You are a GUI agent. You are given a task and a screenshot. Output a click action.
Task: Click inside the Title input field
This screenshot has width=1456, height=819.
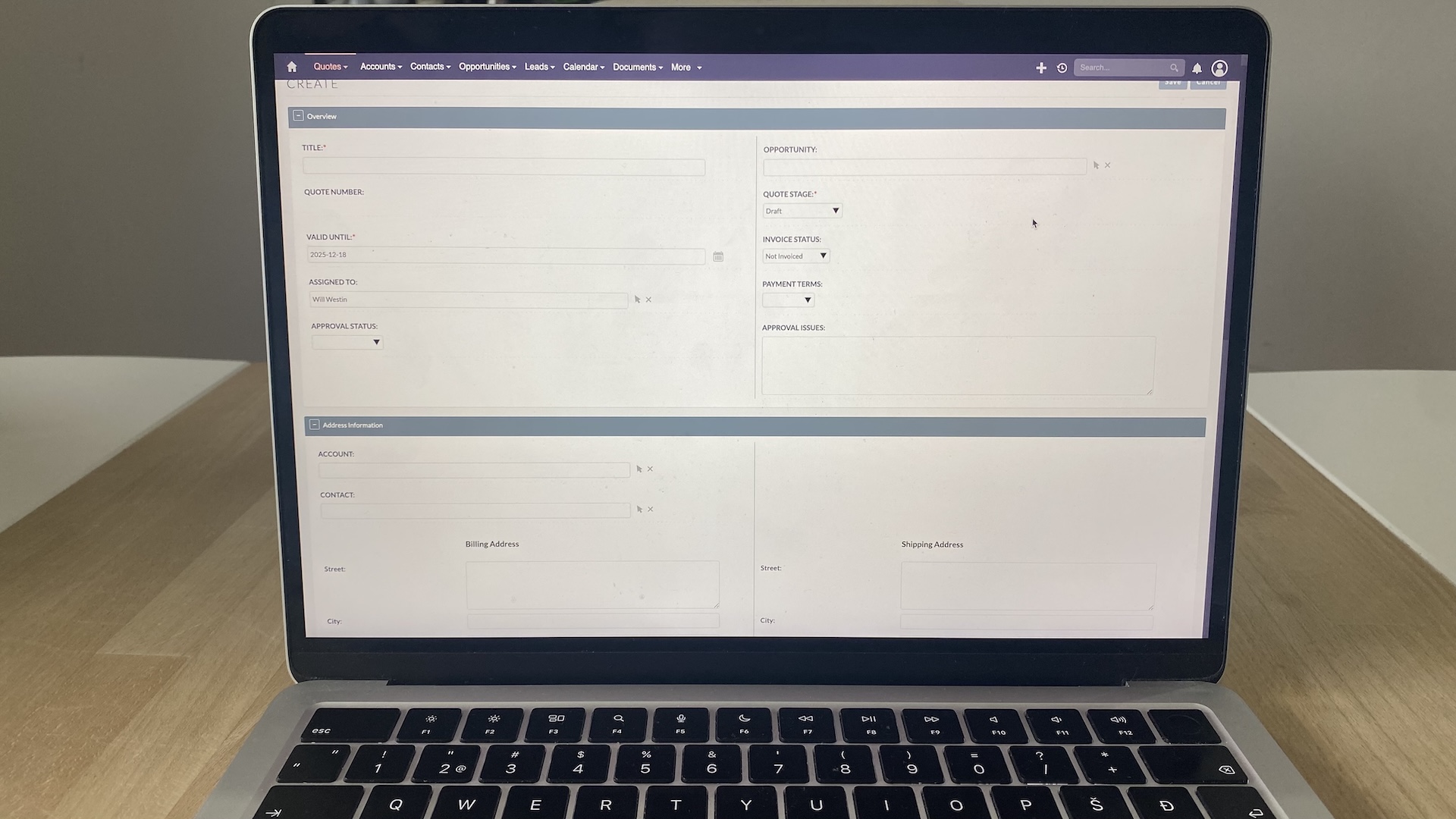pos(503,167)
